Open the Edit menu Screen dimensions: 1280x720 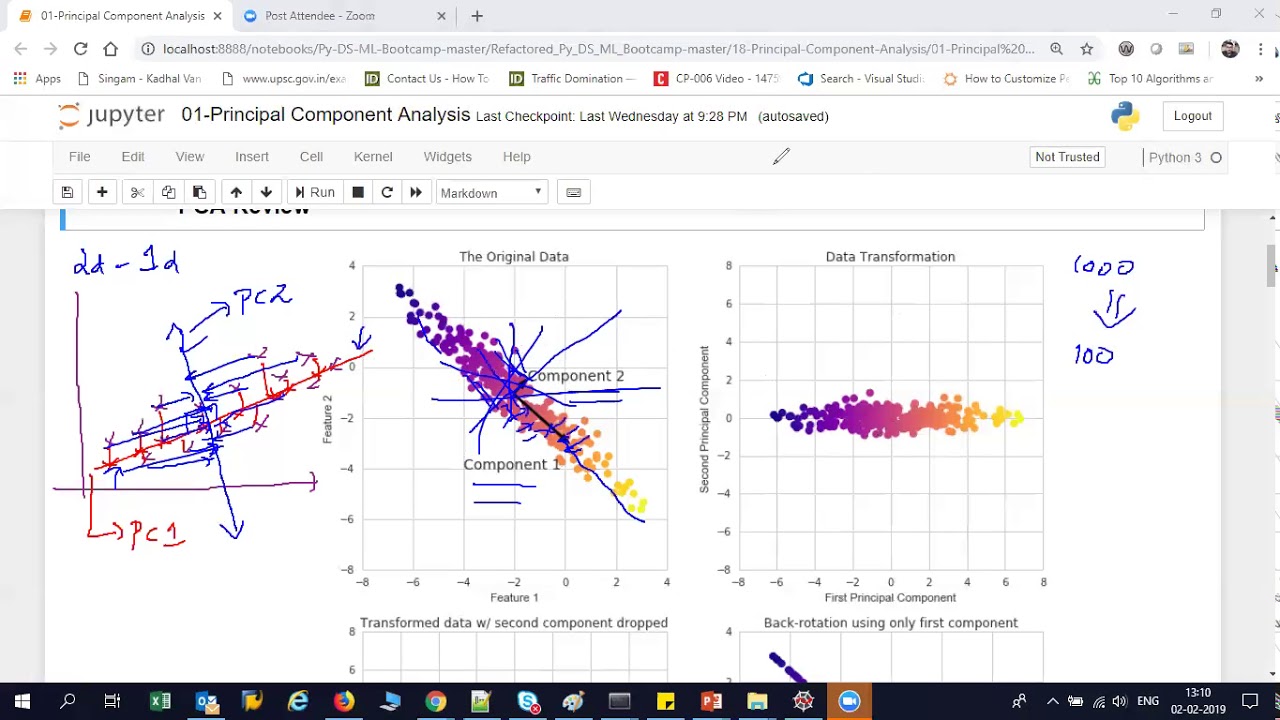coord(133,156)
